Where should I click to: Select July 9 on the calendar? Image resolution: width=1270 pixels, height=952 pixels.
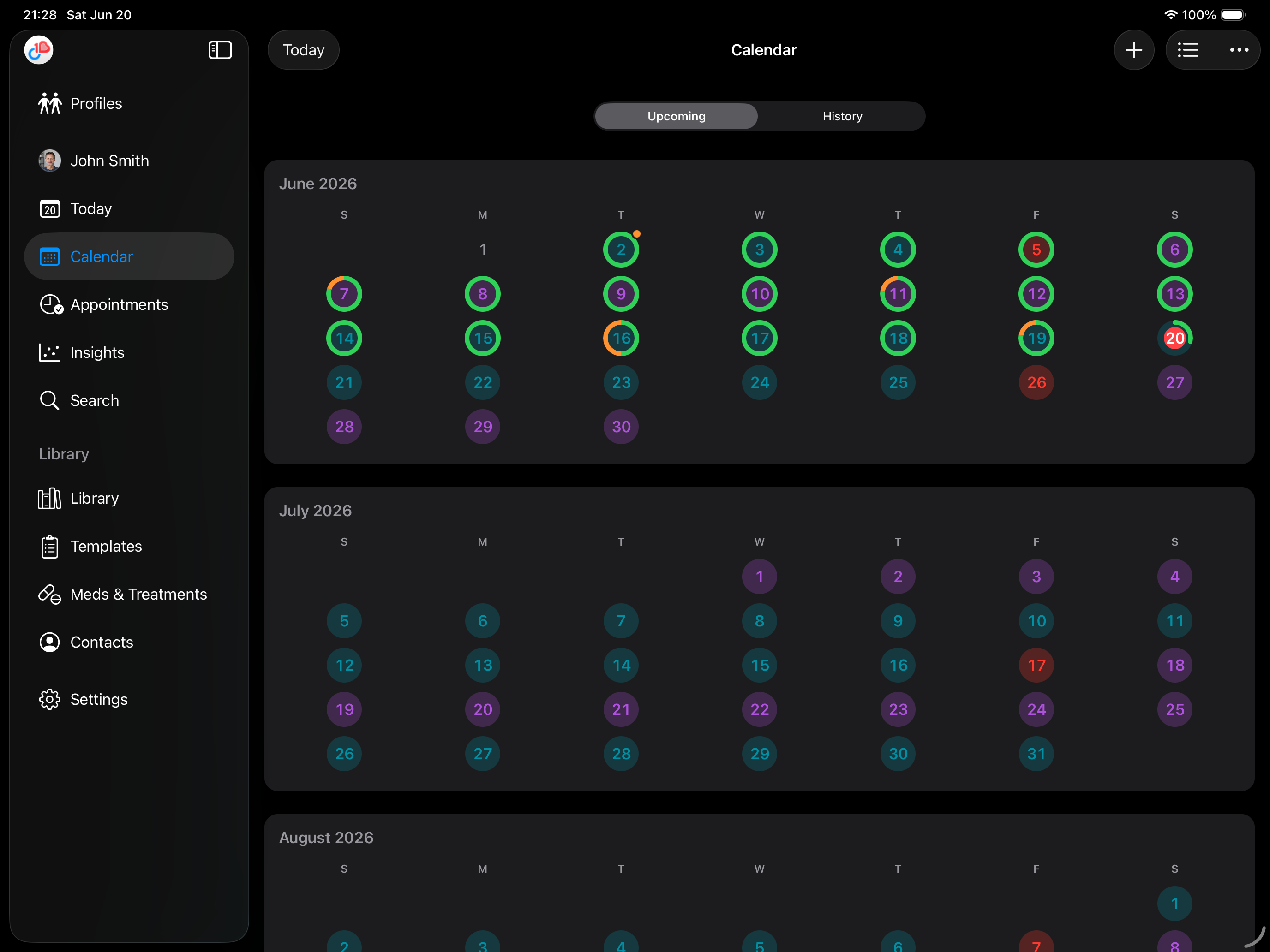coord(898,621)
